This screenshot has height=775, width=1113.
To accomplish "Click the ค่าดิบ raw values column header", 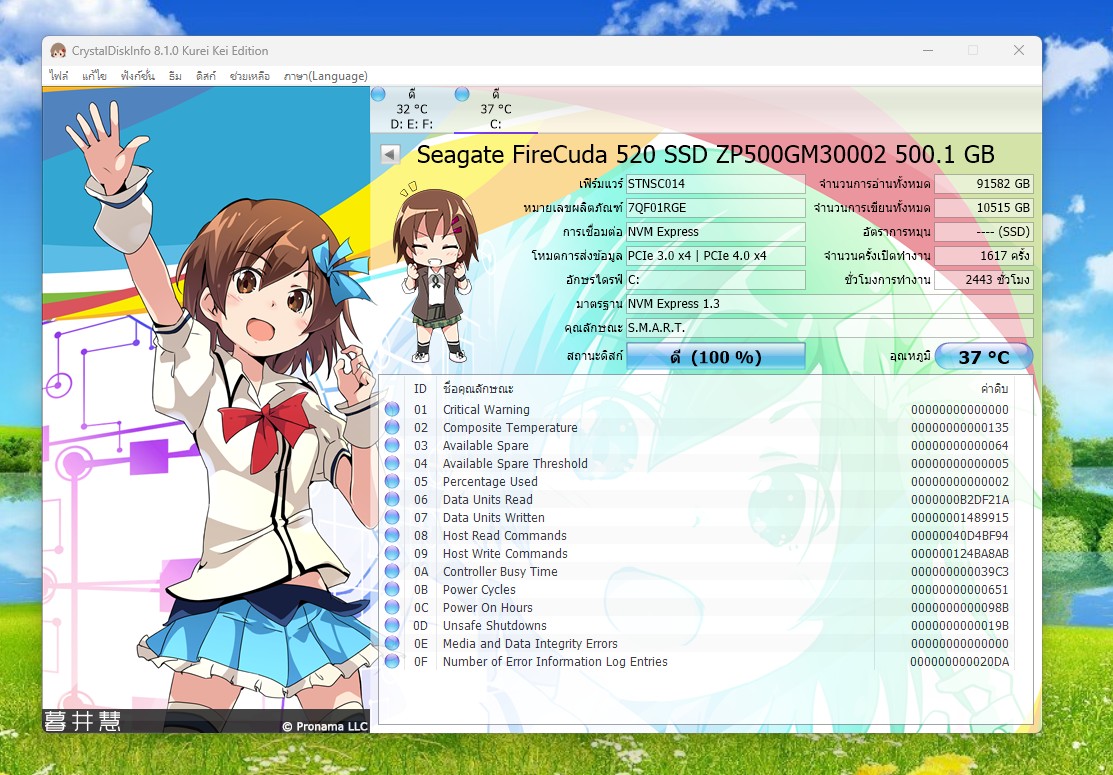I will [994, 388].
